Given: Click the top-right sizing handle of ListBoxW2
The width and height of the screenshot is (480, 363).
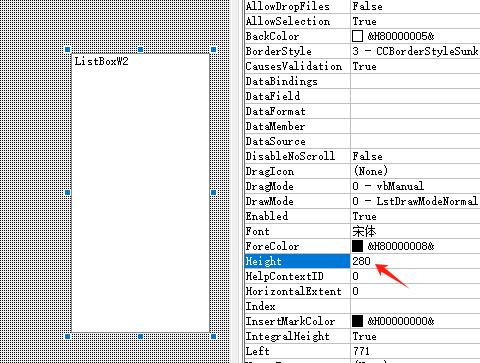Looking at the screenshot, I should click(x=214, y=50).
